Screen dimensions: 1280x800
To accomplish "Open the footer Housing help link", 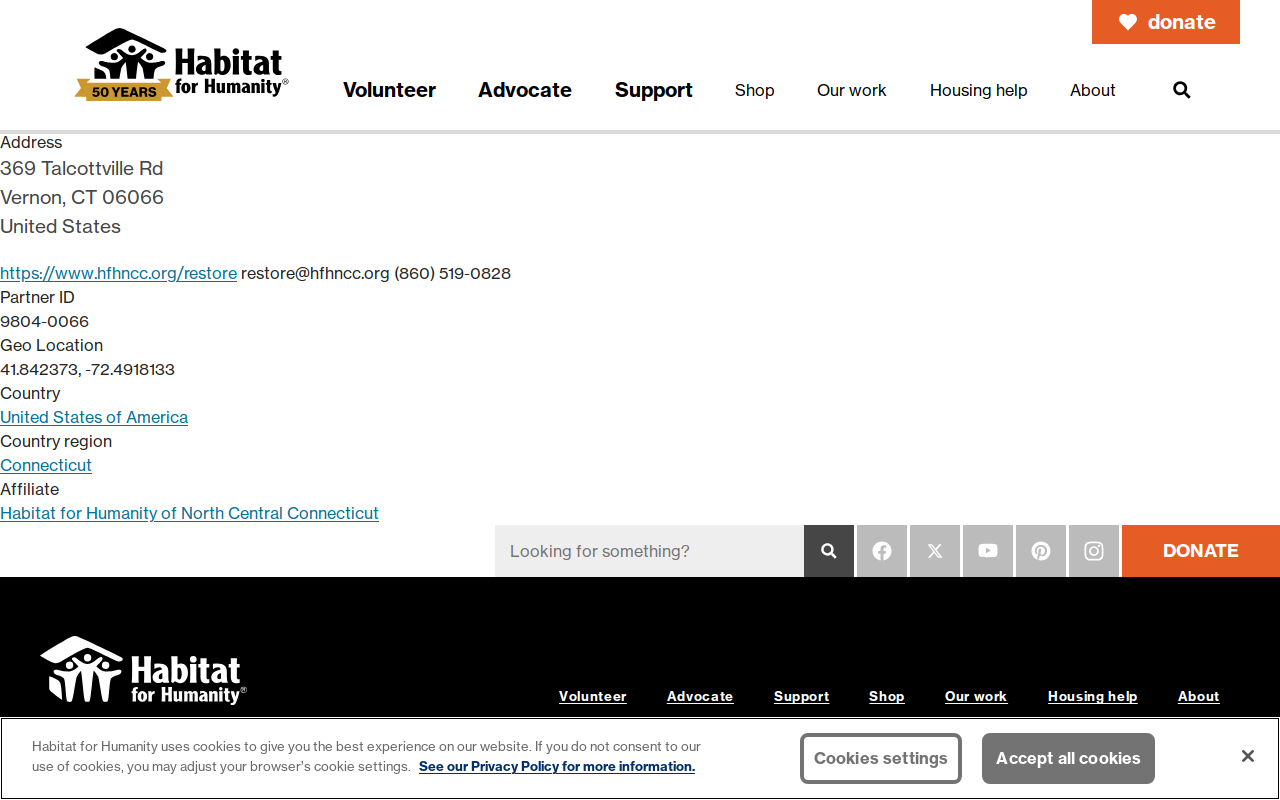I will pyautogui.click(x=1093, y=696).
